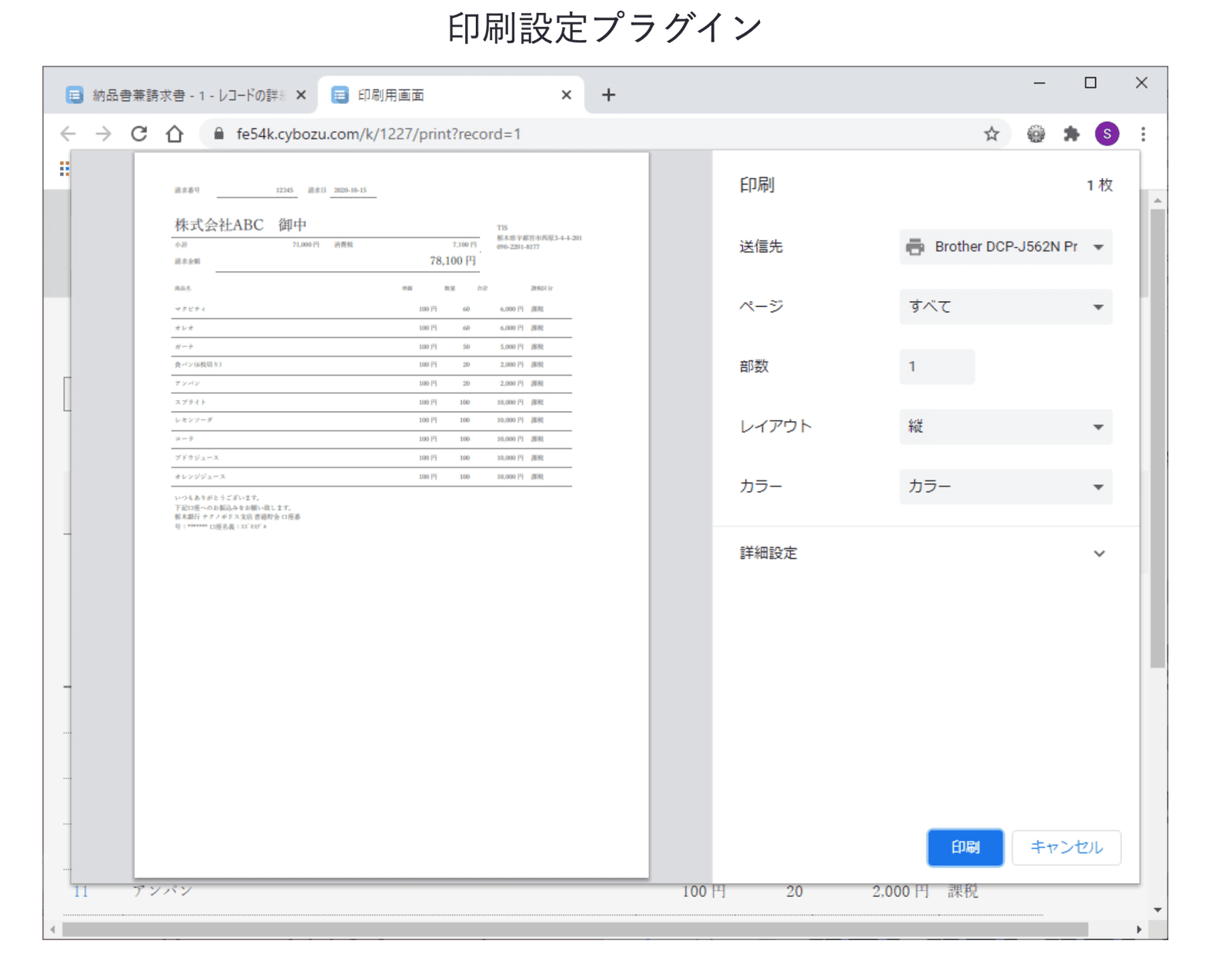
Task: Open the カラー dropdown
Action: pos(1006,487)
